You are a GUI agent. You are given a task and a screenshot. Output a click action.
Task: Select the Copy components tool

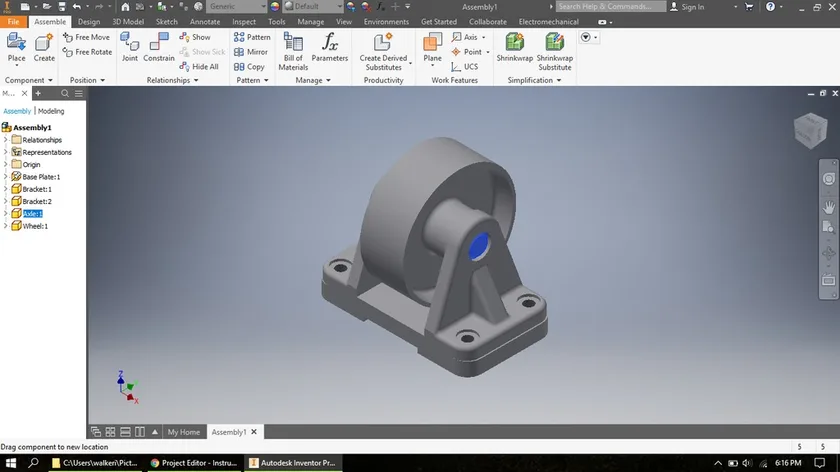click(249, 67)
